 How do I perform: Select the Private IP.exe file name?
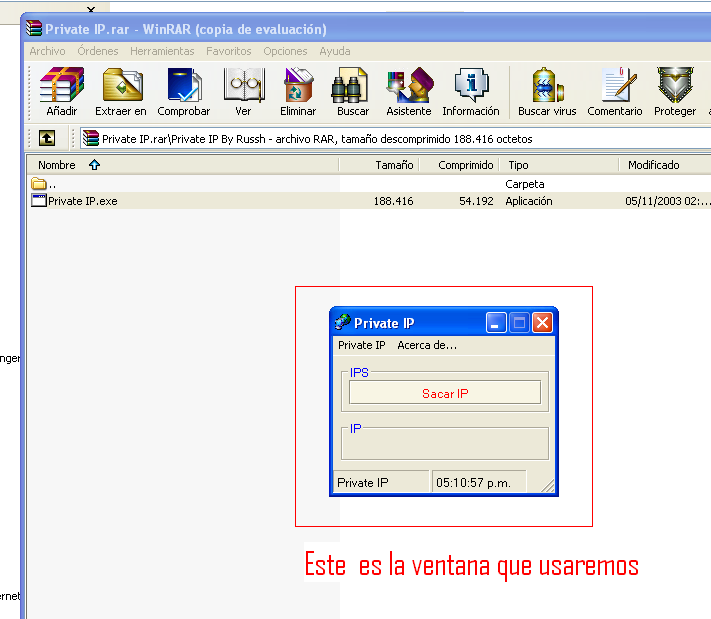point(83,201)
